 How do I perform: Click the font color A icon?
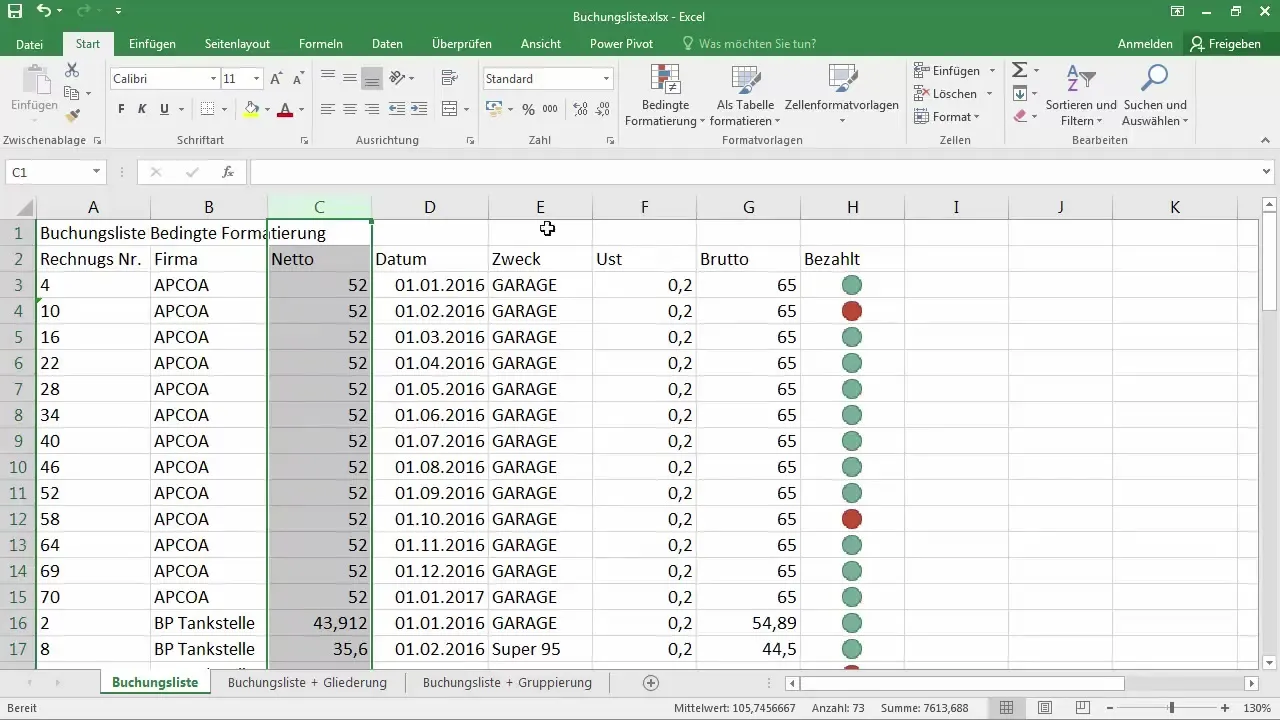pyautogui.click(x=285, y=109)
